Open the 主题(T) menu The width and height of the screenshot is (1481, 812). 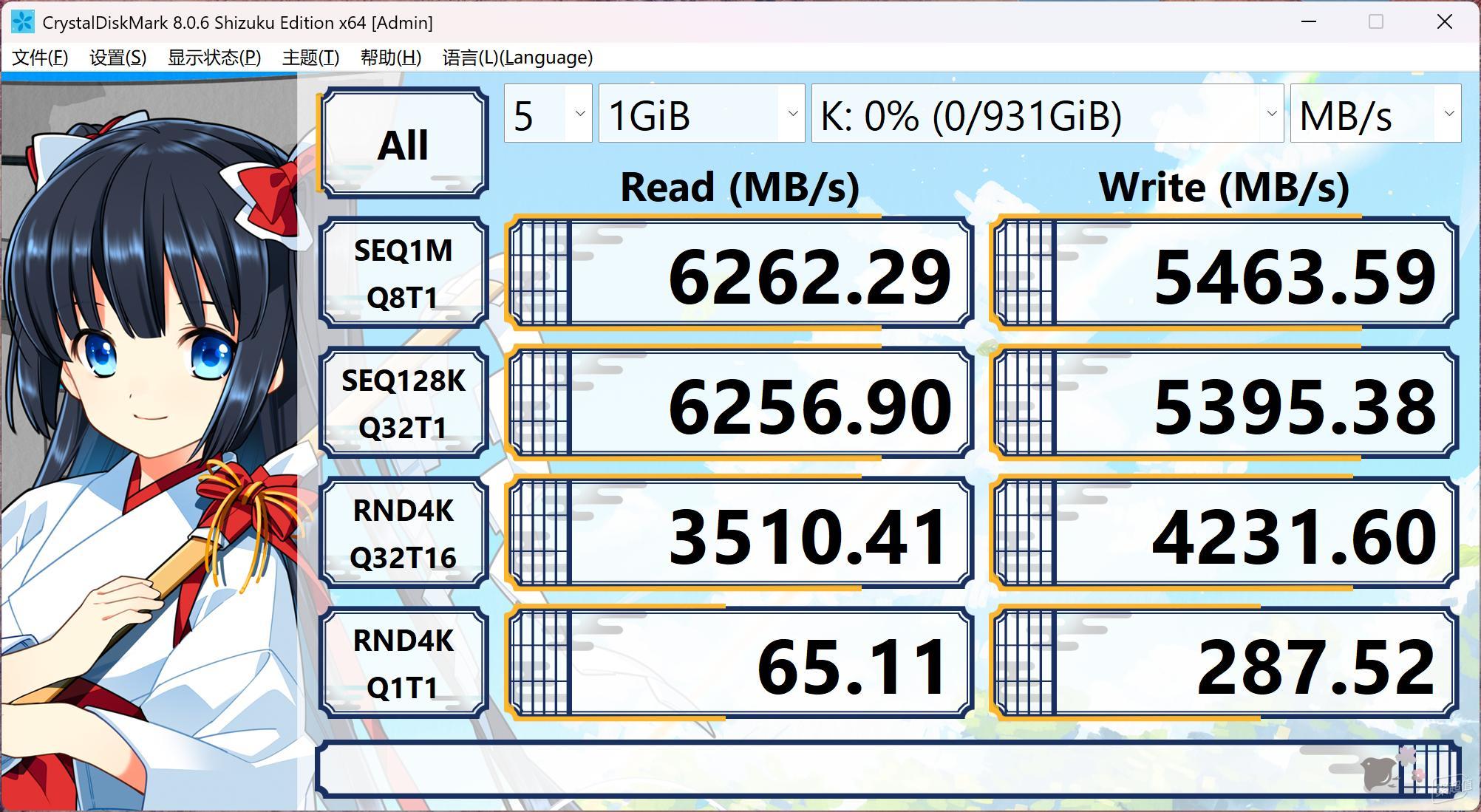click(310, 58)
